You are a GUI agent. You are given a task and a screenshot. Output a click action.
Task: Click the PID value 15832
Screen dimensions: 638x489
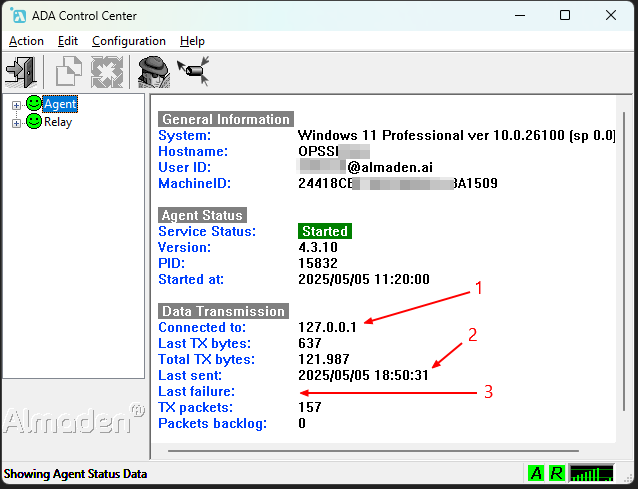(x=318, y=263)
